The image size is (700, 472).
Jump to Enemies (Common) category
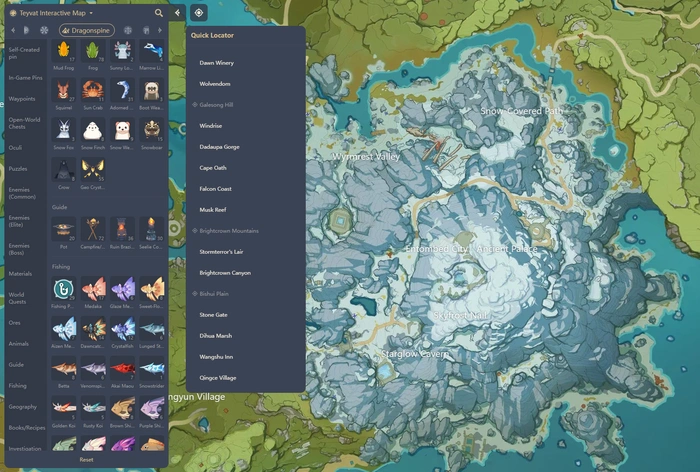(x=22, y=193)
